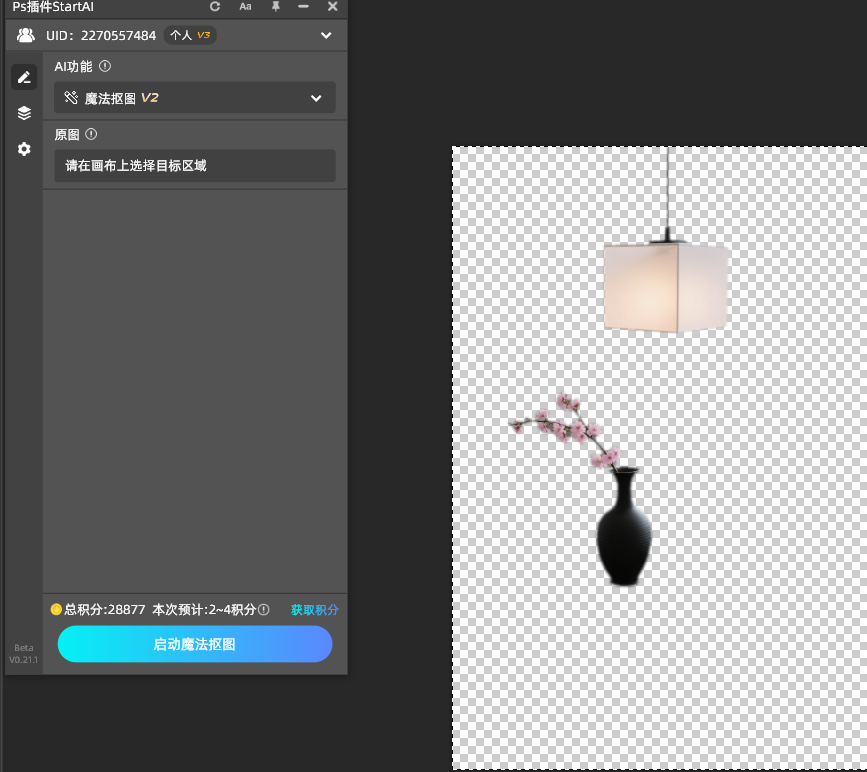Open the settings gear in sidebar
The image size is (867, 772).
(24, 149)
